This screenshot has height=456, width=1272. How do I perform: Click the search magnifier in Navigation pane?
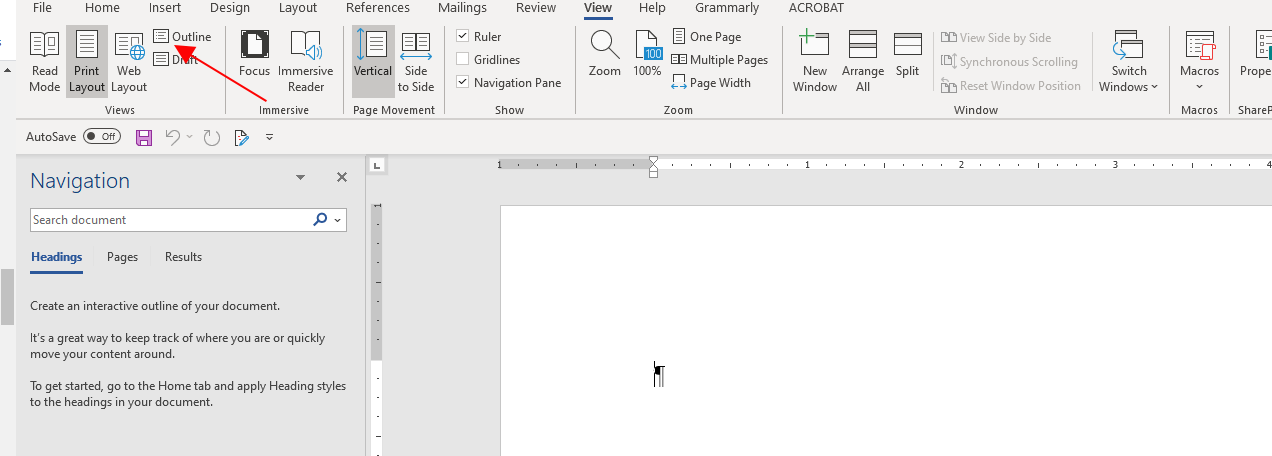[x=320, y=220]
